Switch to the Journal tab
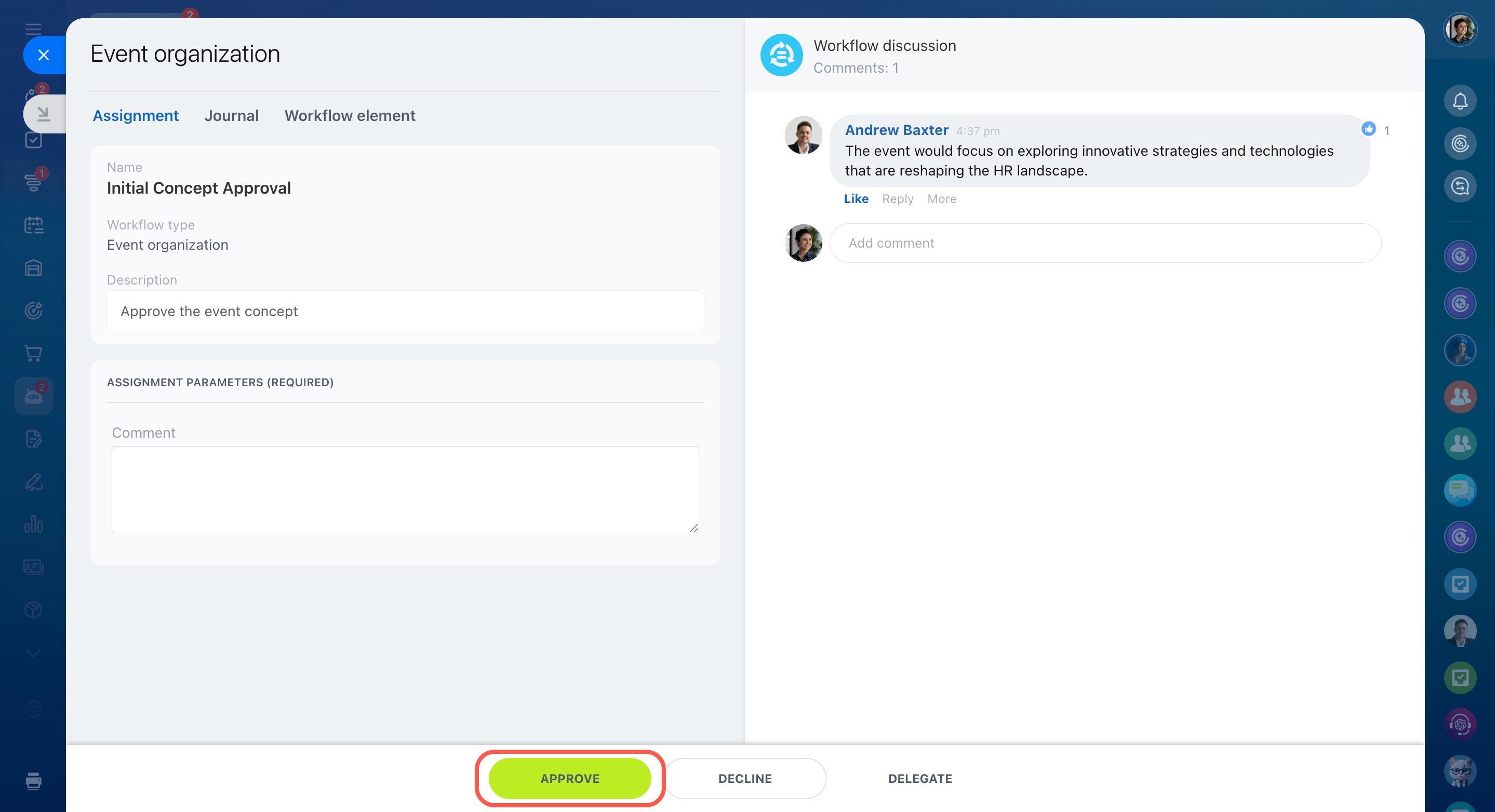The height and width of the screenshot is (812, 1495). tap(231, 116)
